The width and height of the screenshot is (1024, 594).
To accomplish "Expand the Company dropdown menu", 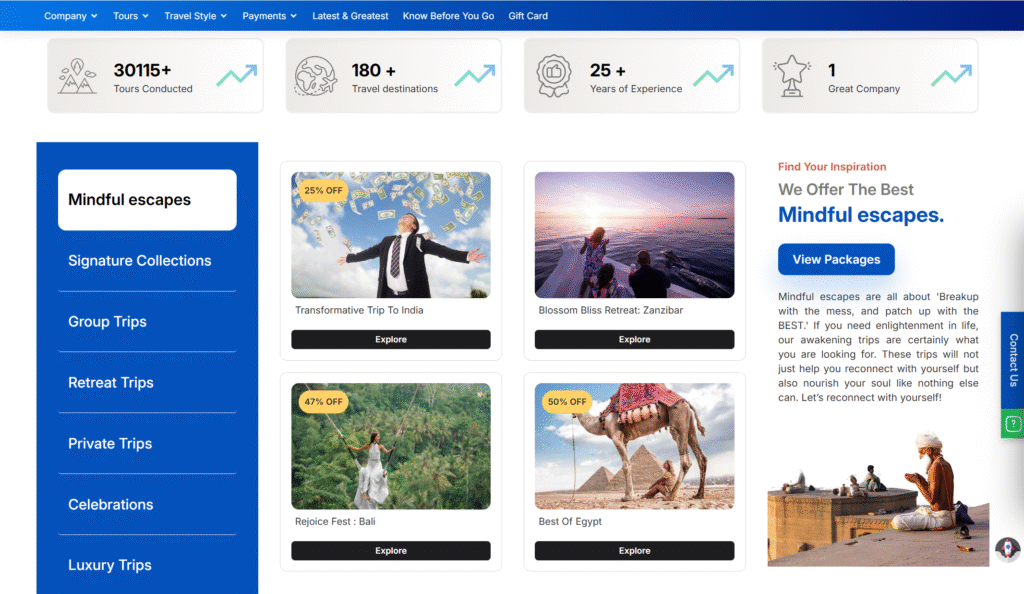I will (x=71, y=16).
